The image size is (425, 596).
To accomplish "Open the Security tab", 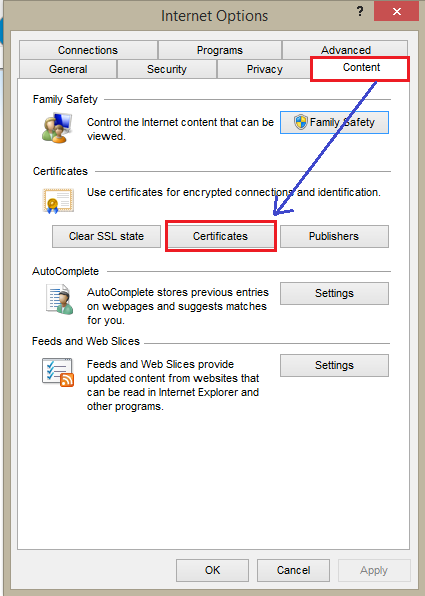I will pos(167,69).
